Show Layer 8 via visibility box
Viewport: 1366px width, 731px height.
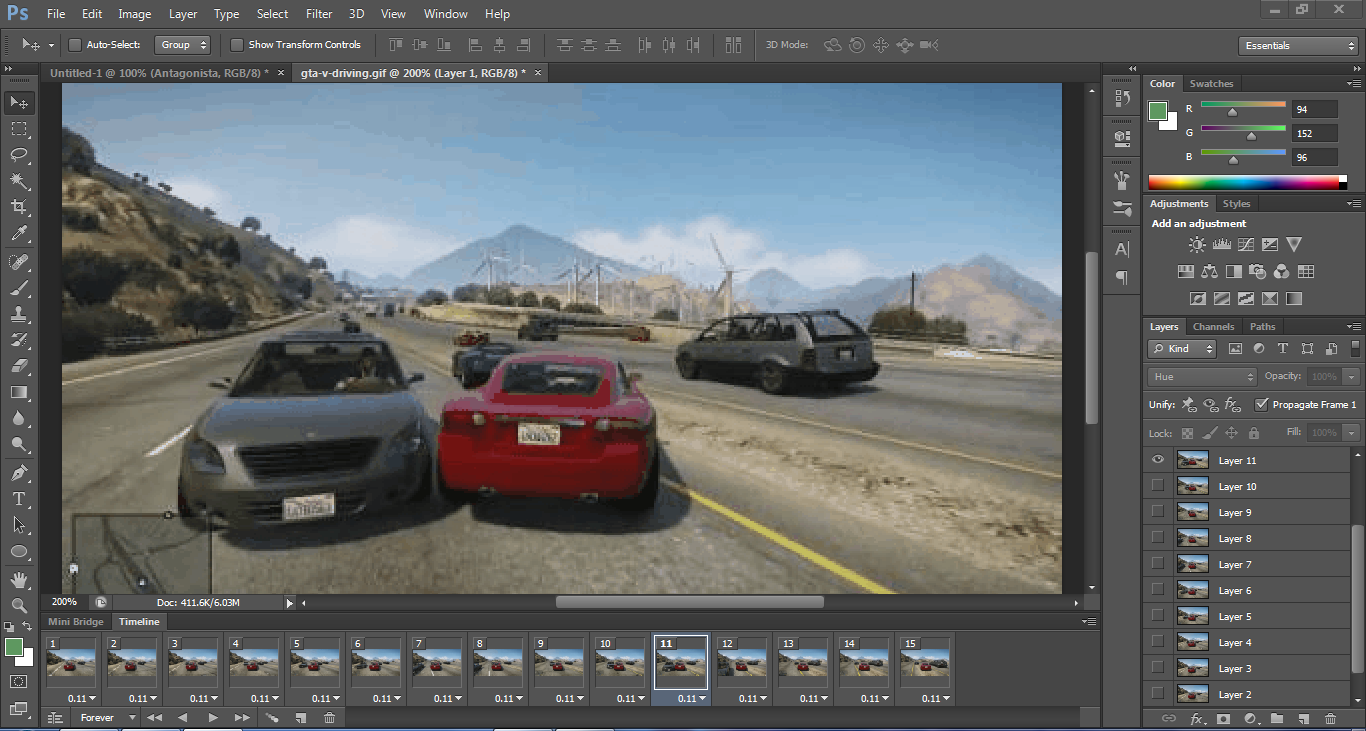(1158, 538)
